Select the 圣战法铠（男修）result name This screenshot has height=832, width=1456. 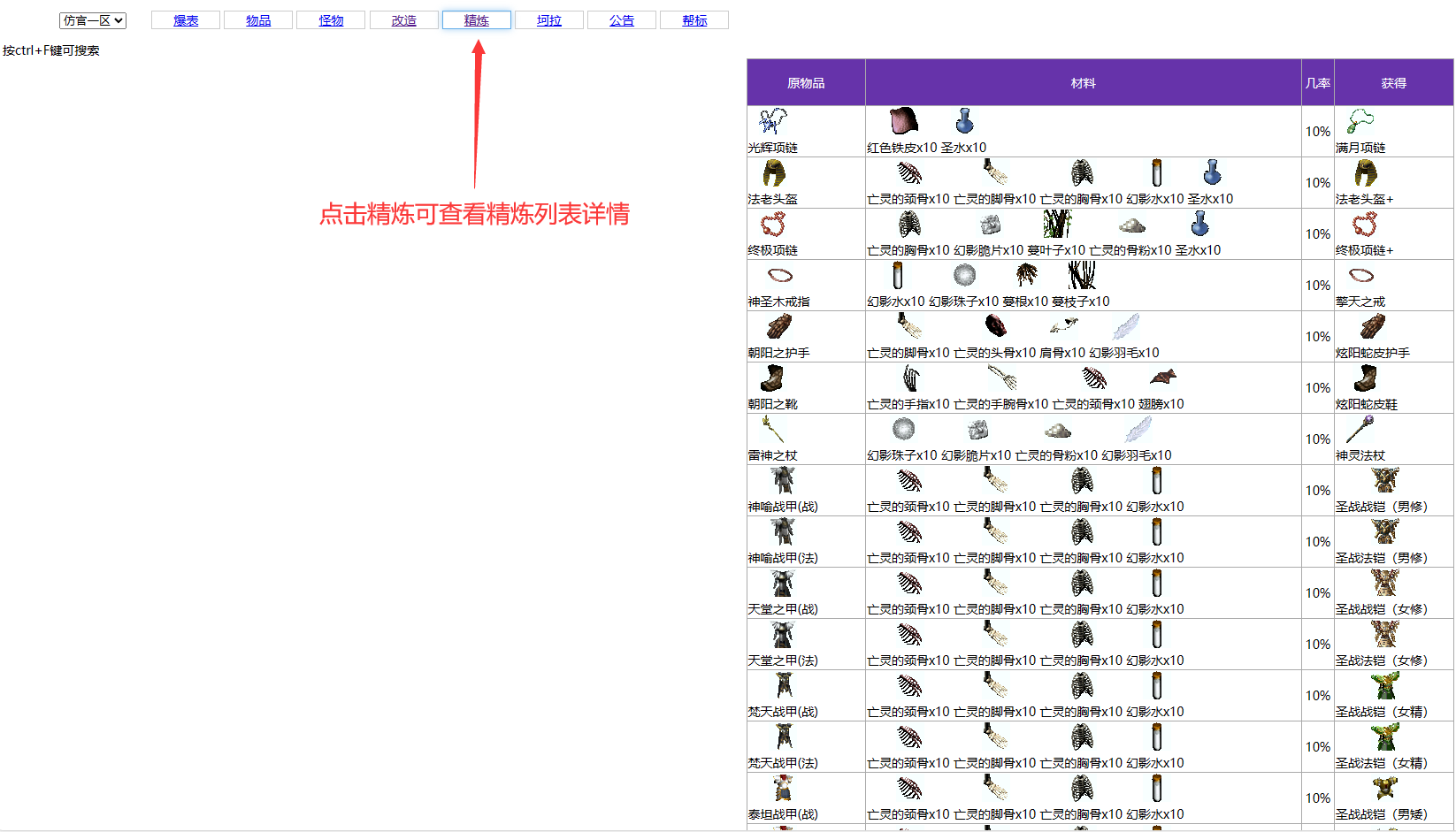[x=1382, y=558]
